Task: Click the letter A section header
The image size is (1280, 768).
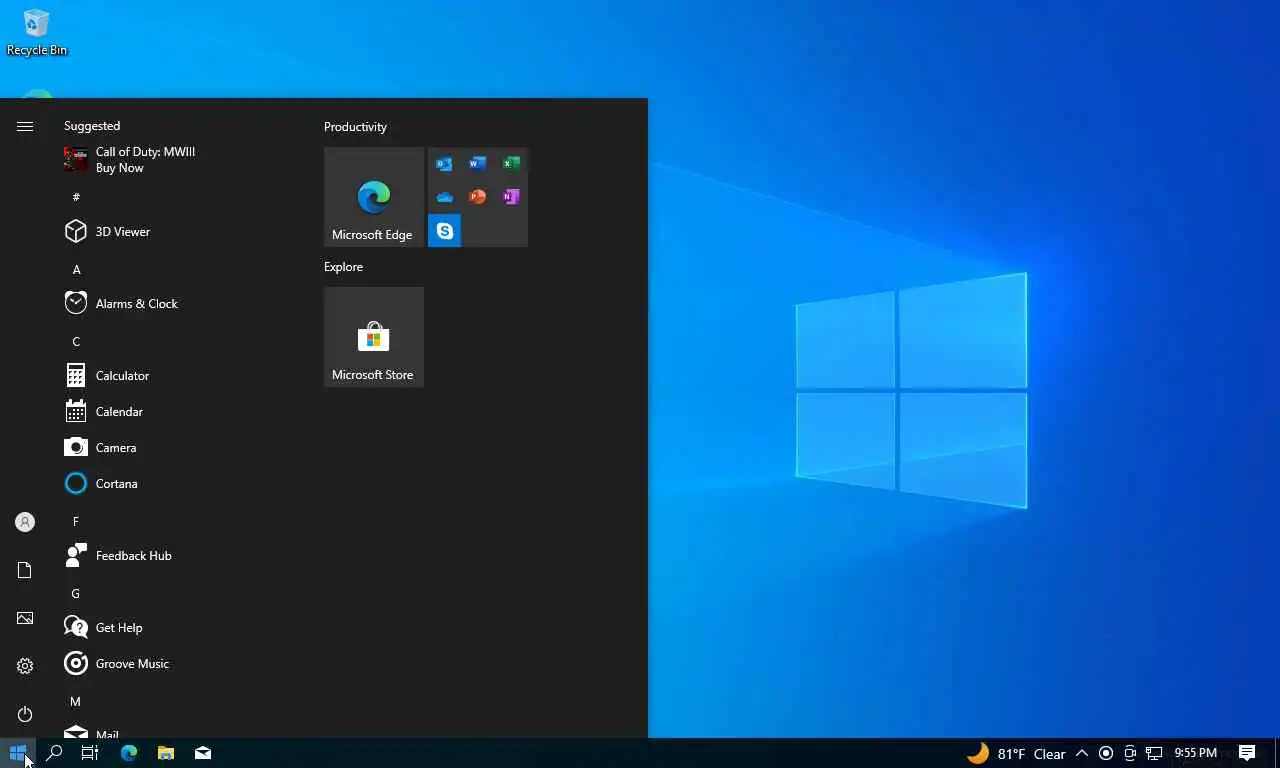Action: pyautogui.click(x=76, y=269)
